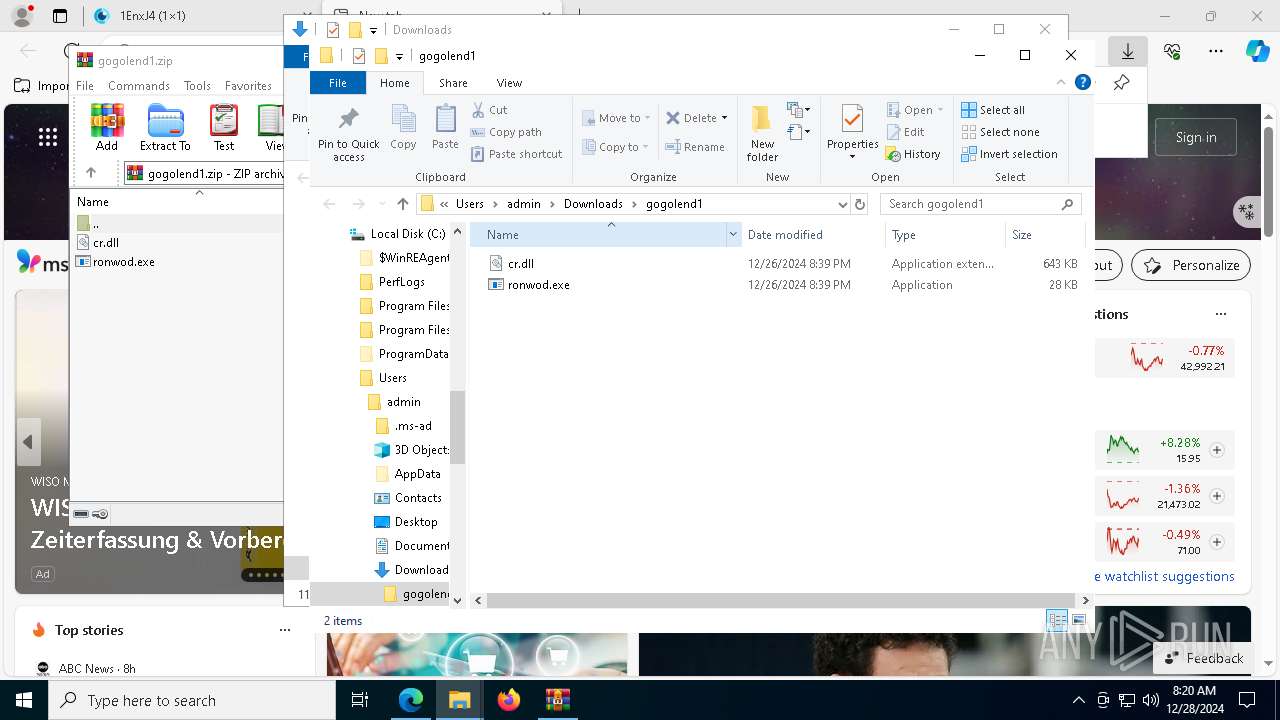The width and height of the screenshot is (1280, 720).
Task: Click the Copy ribbon button
Action: (403, 127)
